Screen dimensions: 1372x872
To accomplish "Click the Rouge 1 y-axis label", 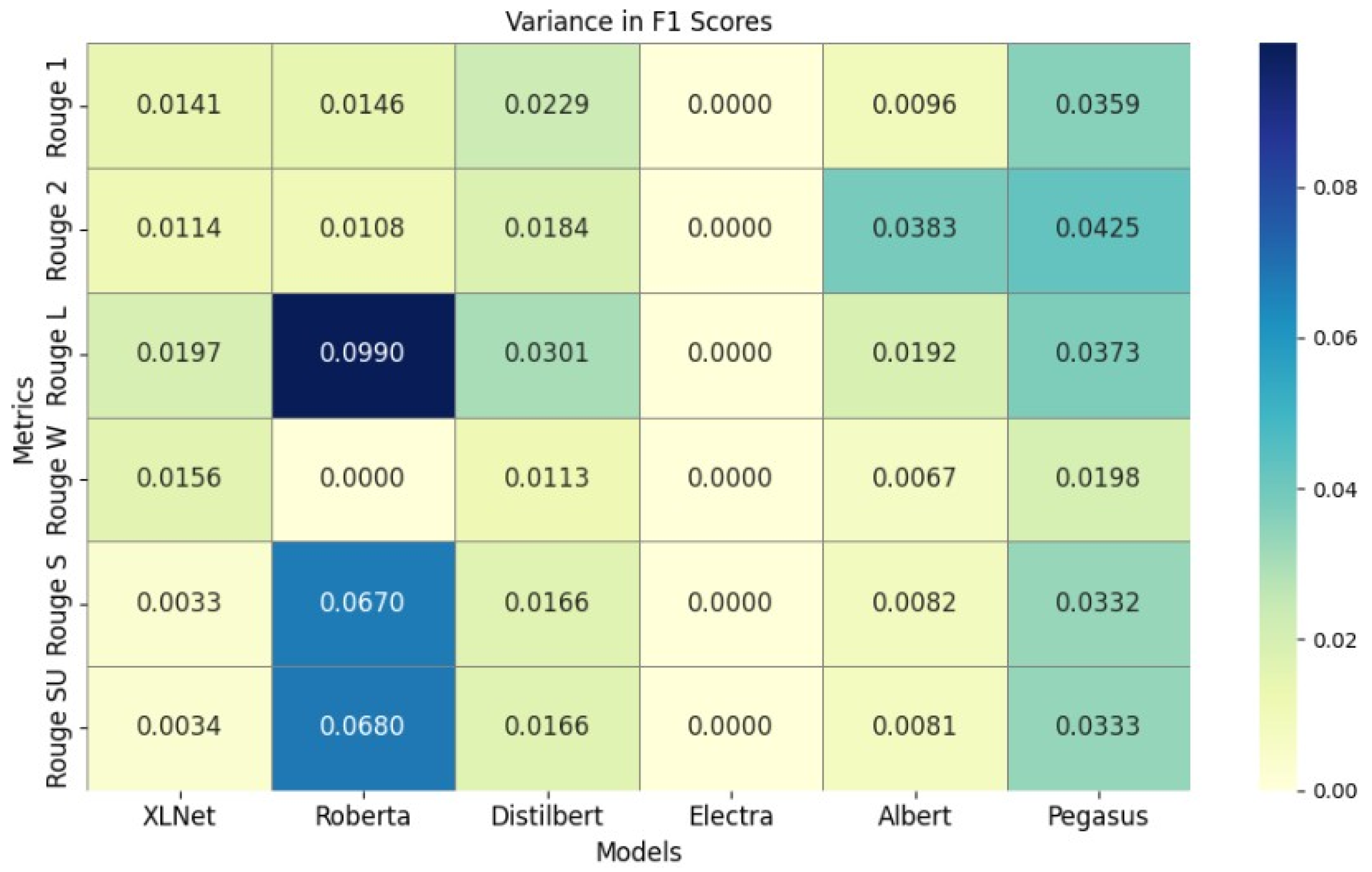I will tap(57, 107).
